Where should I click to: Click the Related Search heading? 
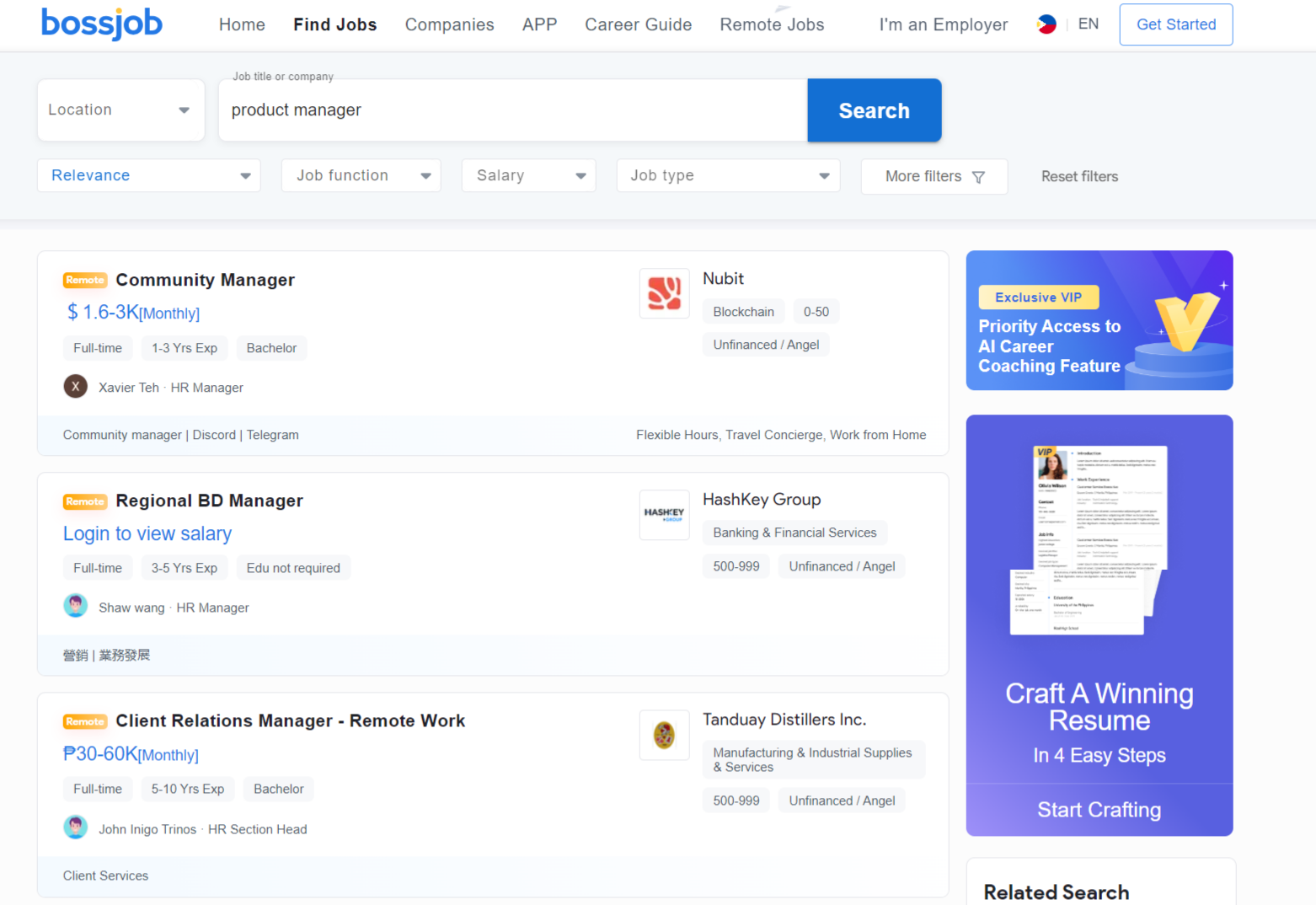tap(1057, 892)
